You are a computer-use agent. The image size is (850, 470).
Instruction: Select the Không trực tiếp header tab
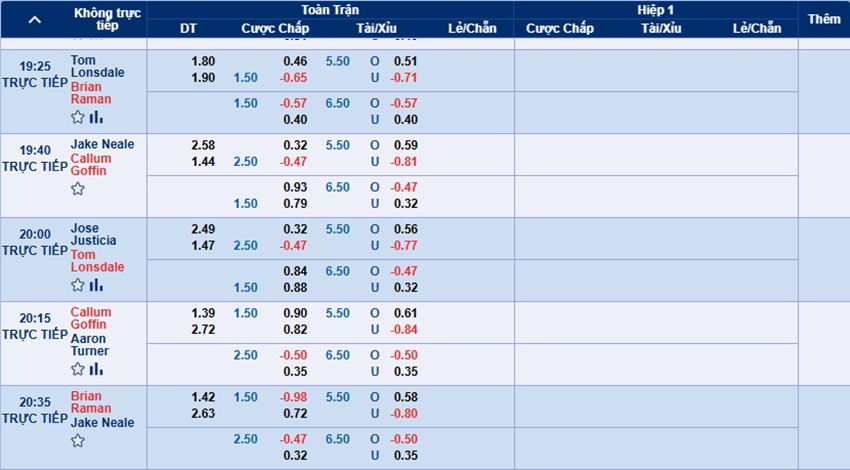[x=107, y=19]
